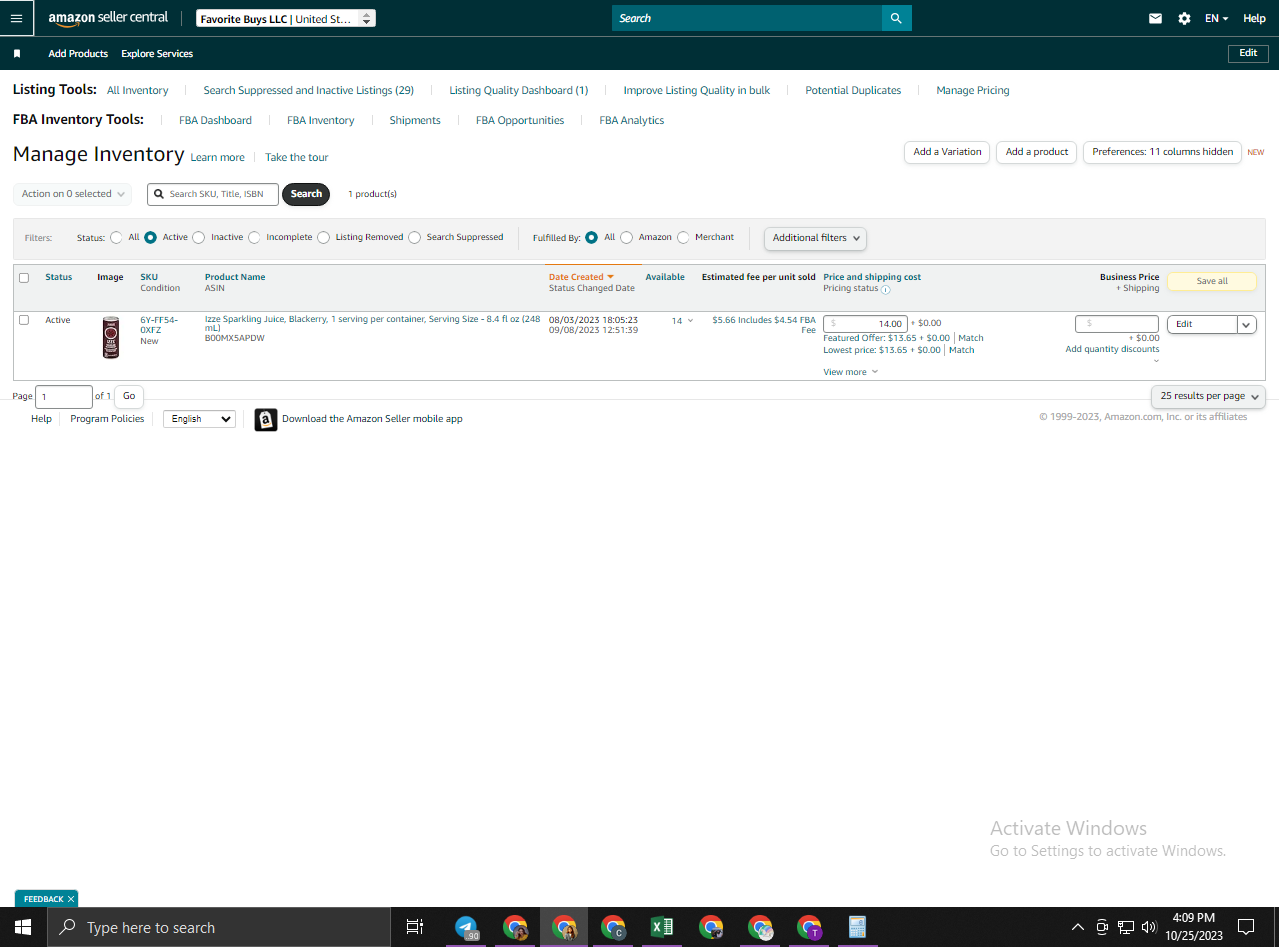Open Telegram from the taskbar
The height and width of the screenshot is (947, 1279).
[467, 927]
